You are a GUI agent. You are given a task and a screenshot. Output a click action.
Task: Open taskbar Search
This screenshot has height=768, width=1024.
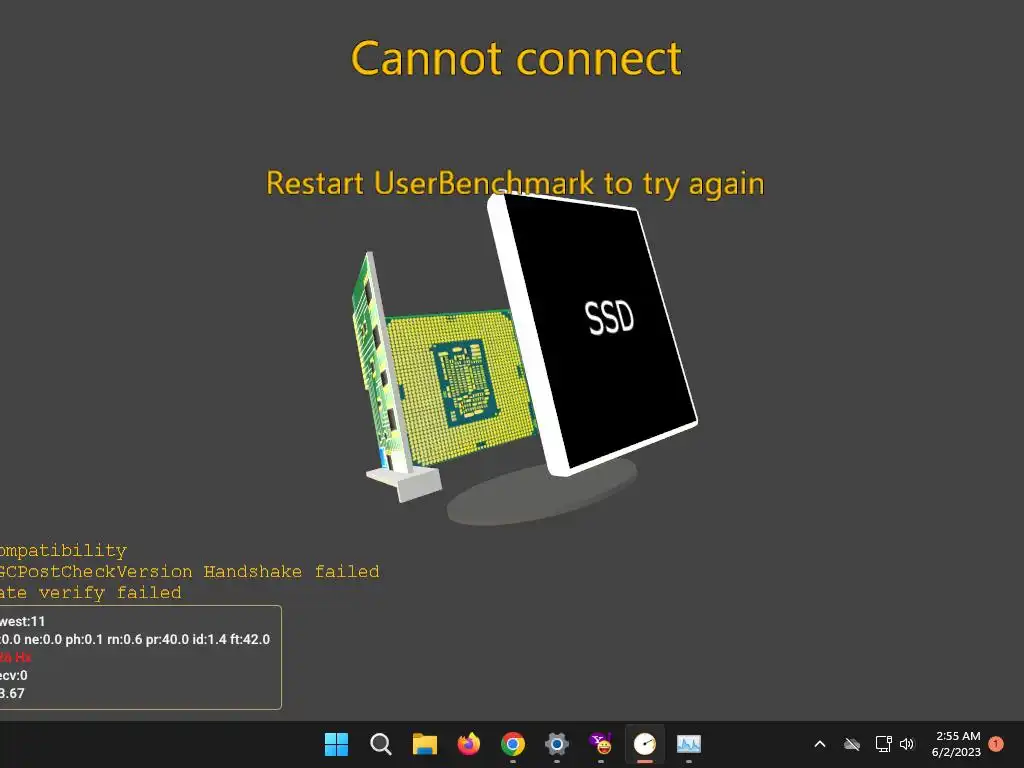[381, 744]
